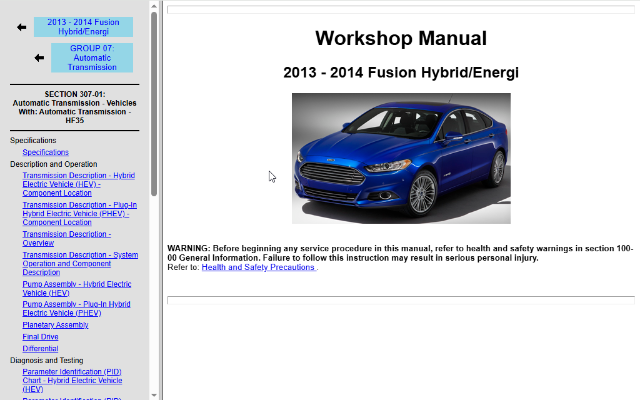Open the Differential link
Image resolution: width=640 pixels, height=400 pixels.
click(40, 349)
